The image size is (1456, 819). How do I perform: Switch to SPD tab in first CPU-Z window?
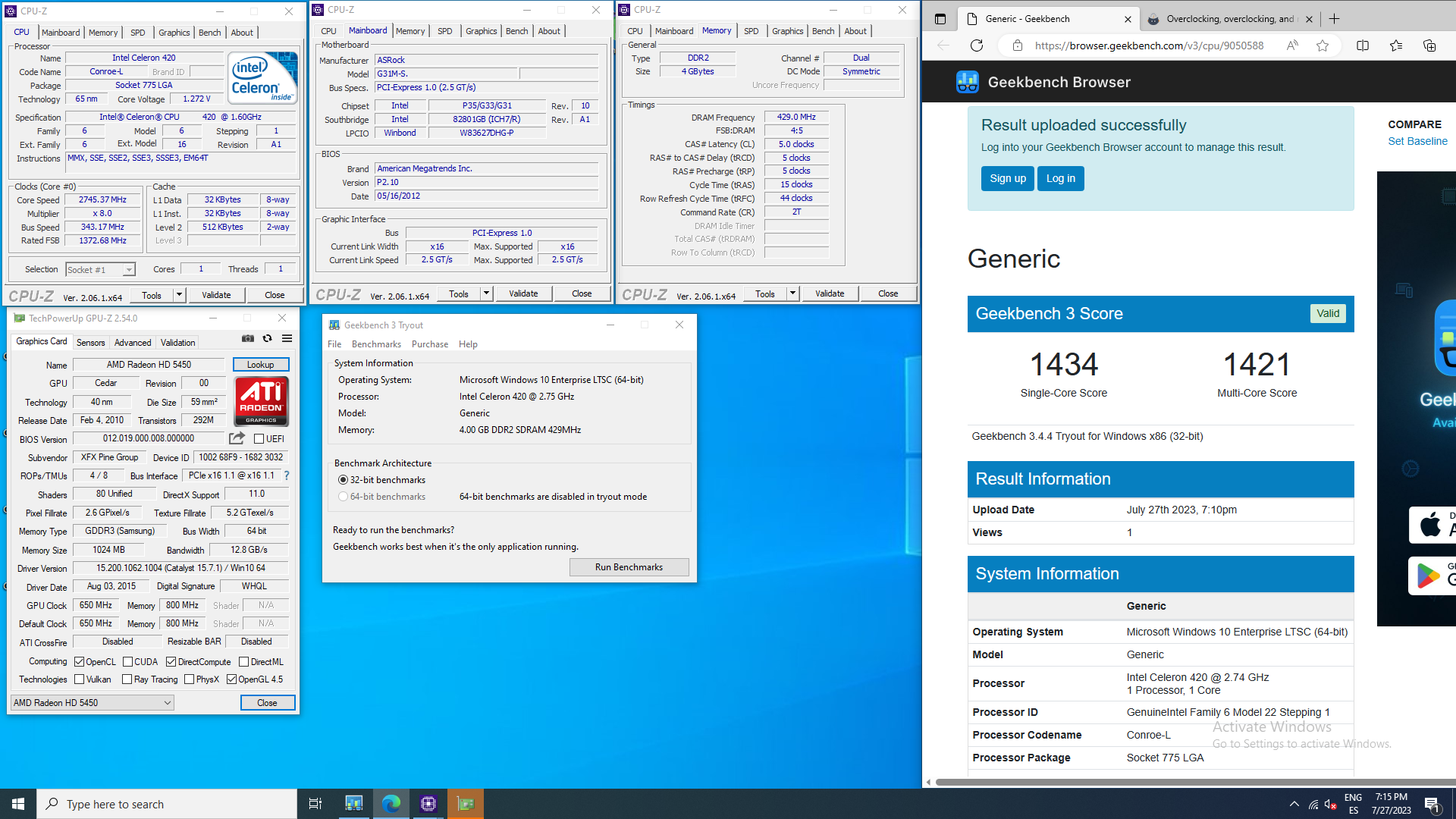(x=137, y=33)
